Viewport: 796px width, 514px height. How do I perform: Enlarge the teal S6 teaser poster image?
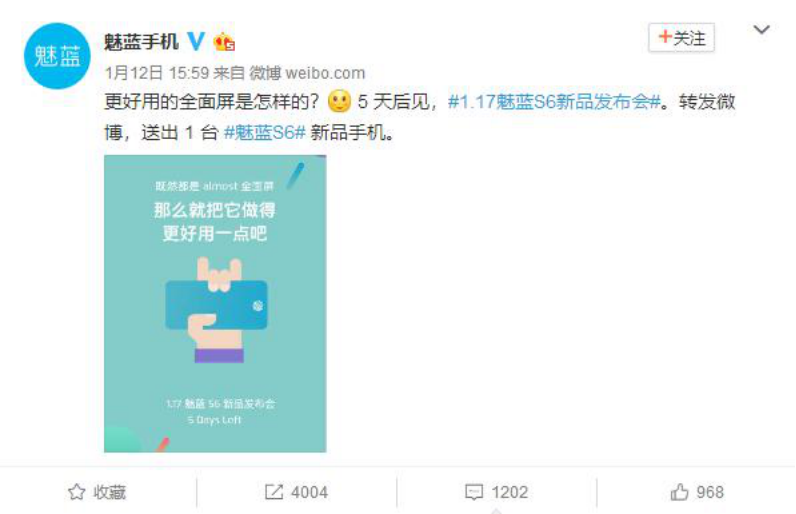click(215, 303)
